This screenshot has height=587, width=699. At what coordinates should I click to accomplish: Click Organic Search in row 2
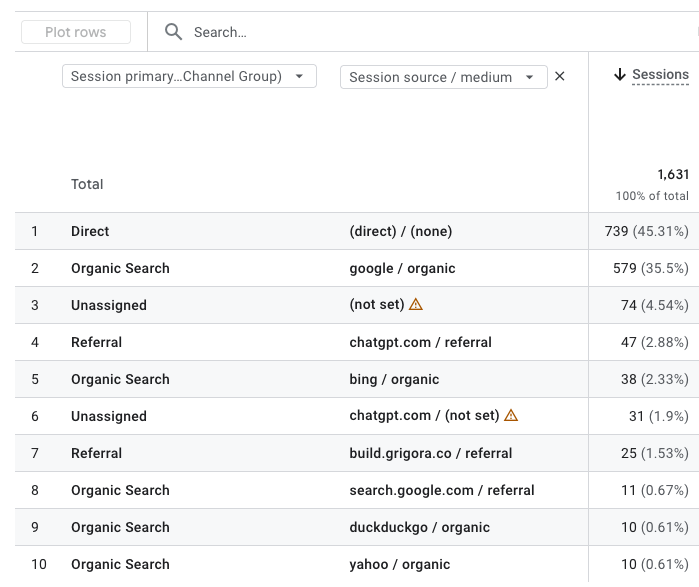[120, 268]
